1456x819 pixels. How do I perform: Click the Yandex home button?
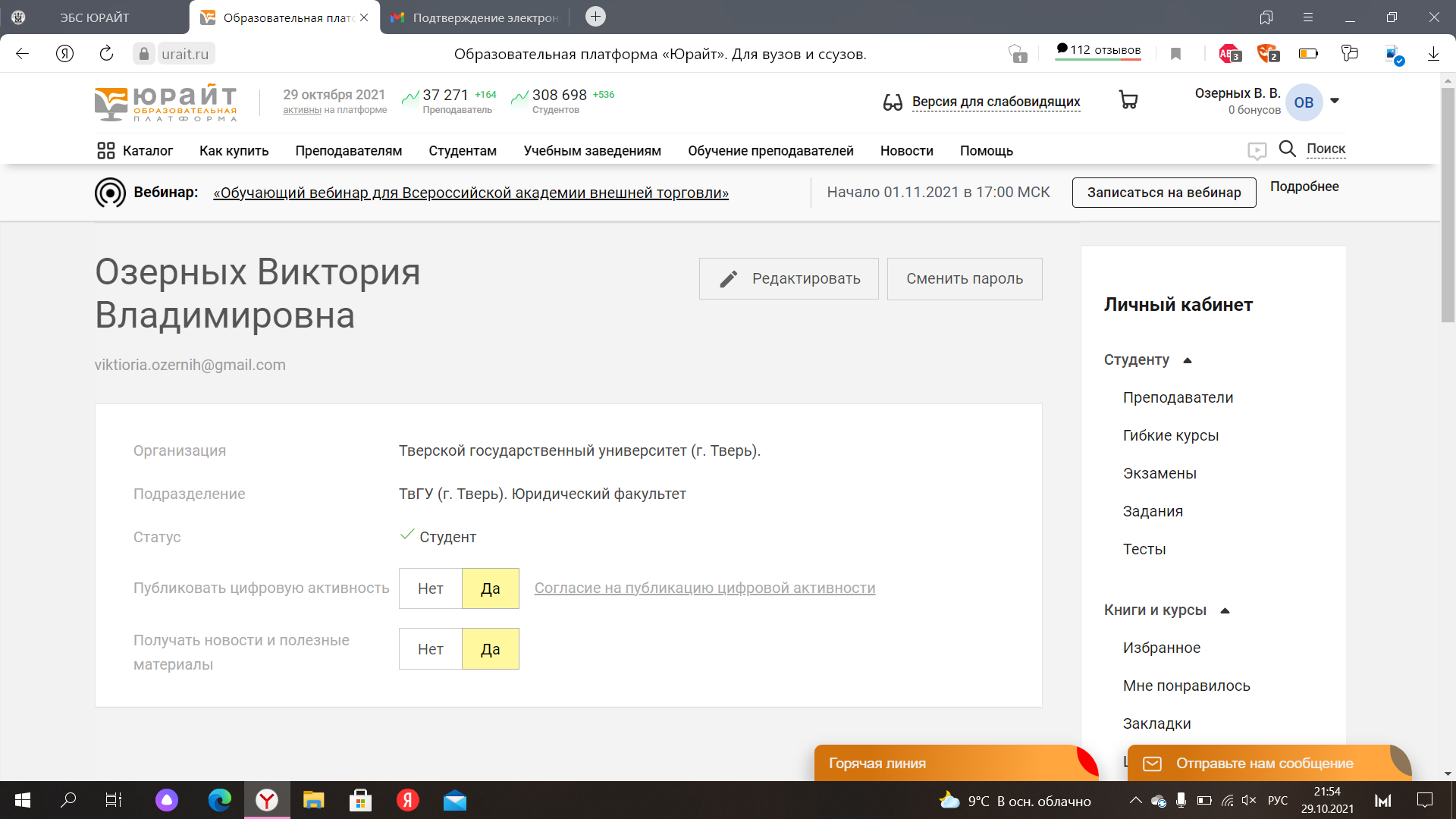point(64,54)
